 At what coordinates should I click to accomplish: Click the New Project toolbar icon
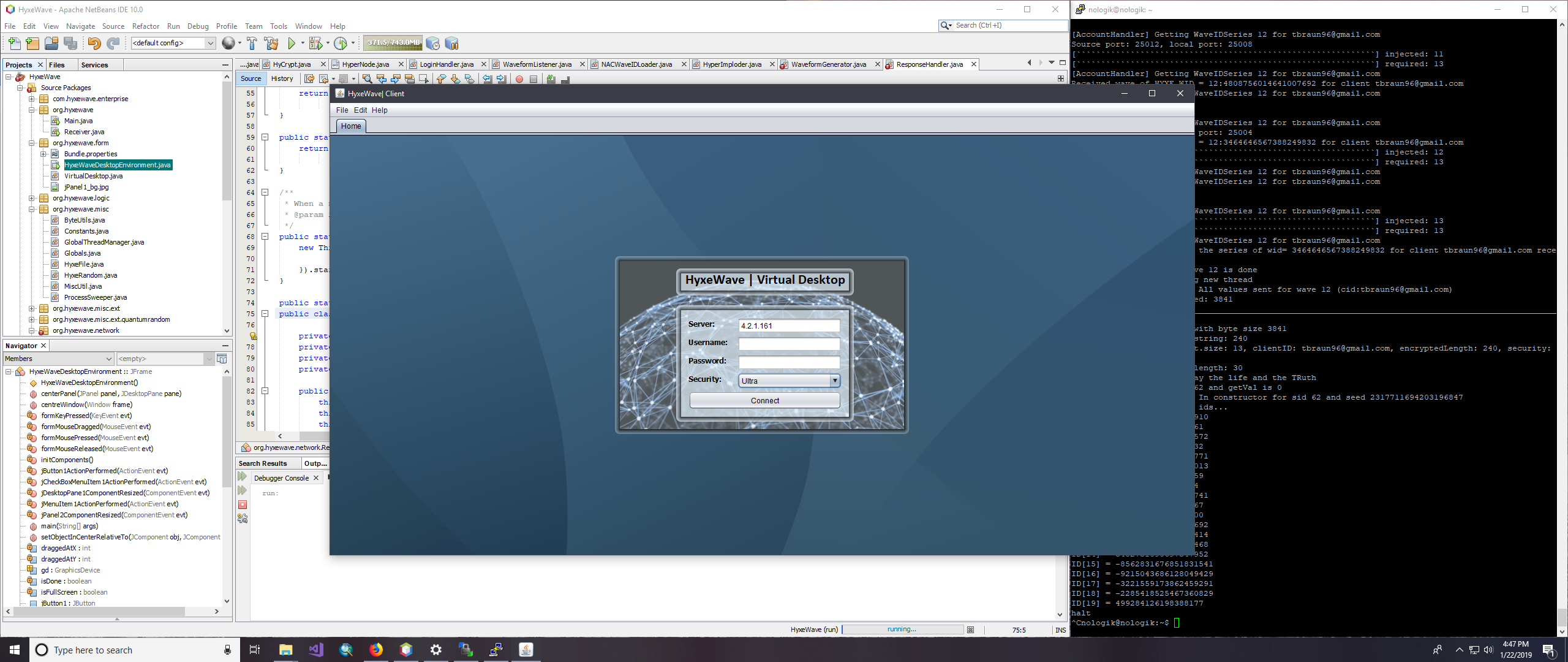coord(32,44)
